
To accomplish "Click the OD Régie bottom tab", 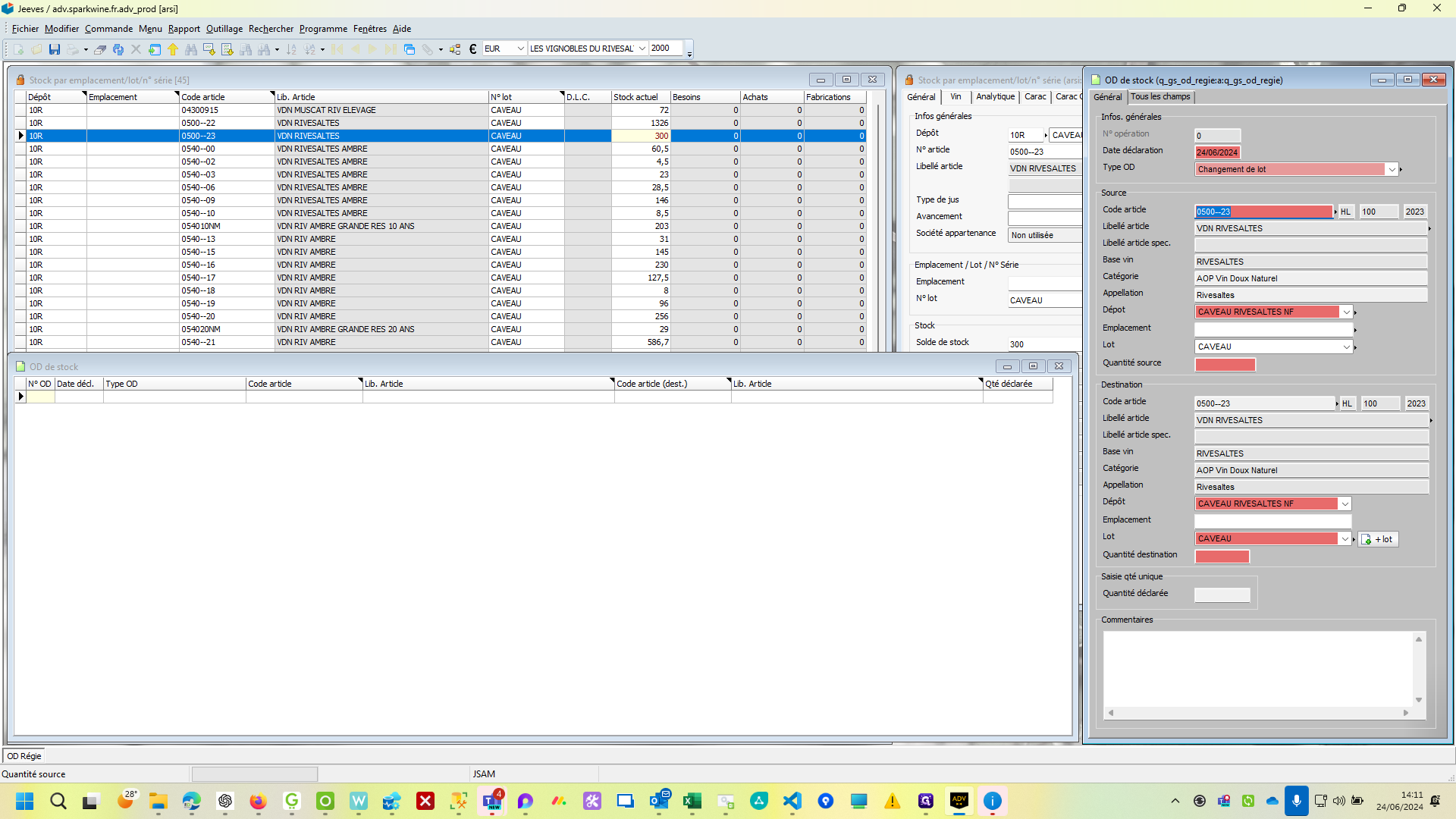I will click(24, 756).
